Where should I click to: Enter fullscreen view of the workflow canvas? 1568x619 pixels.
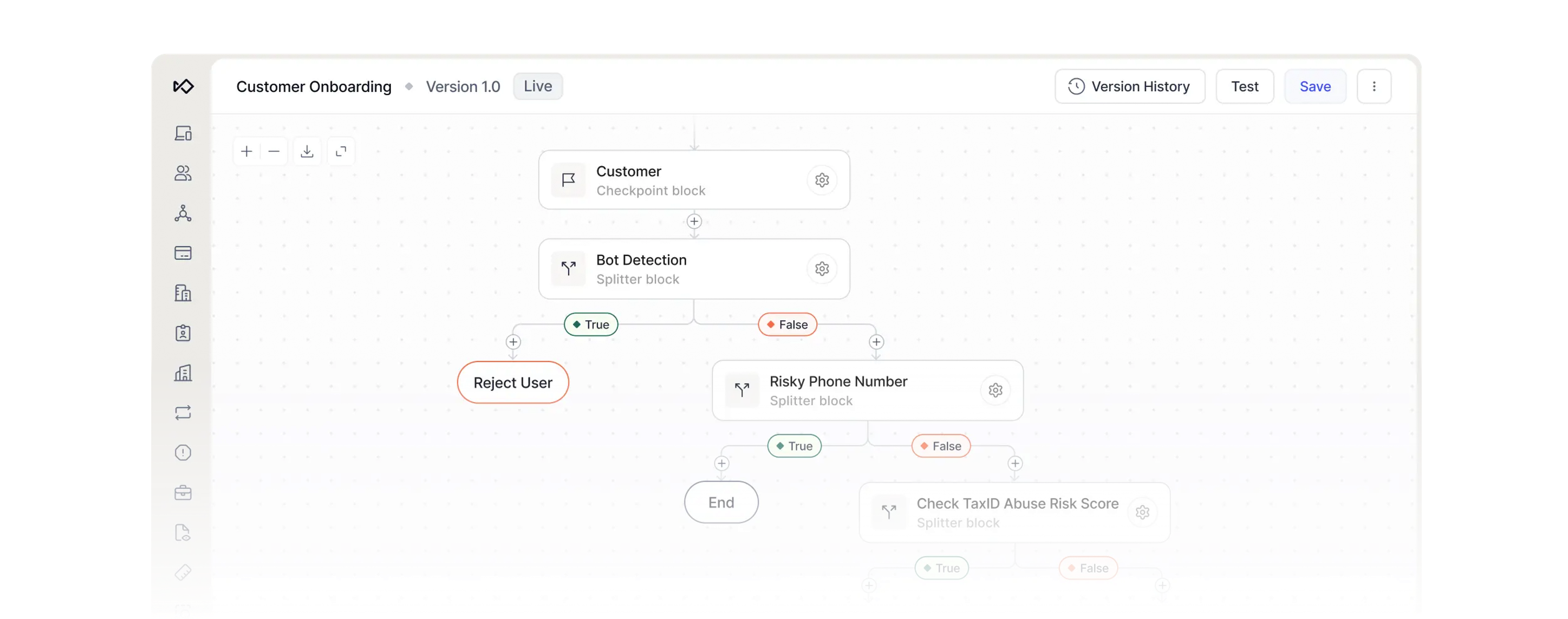coord(341,151)
